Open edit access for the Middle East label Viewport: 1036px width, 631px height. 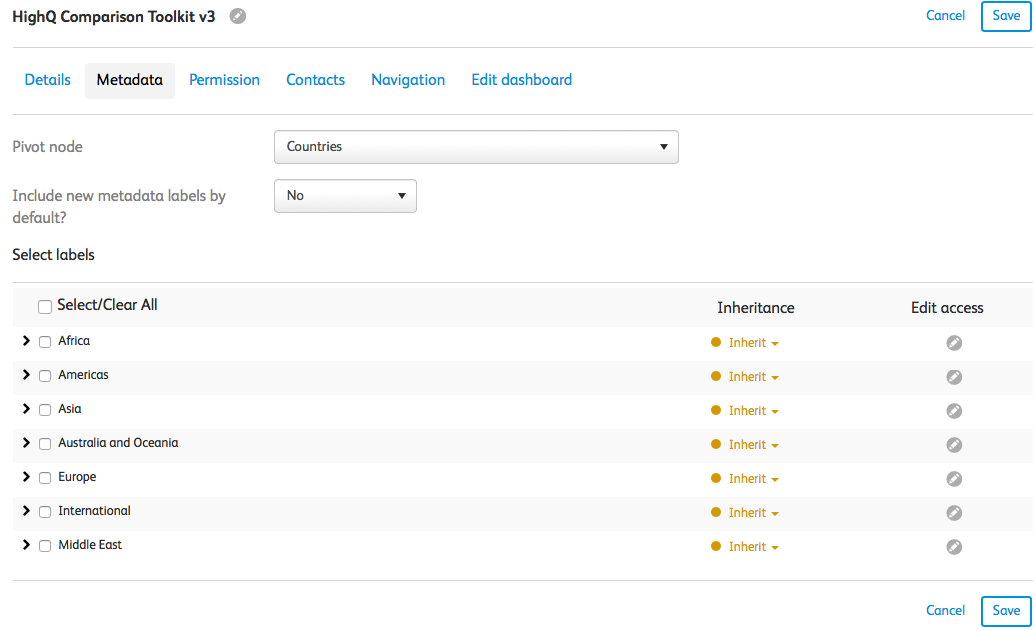954,547
